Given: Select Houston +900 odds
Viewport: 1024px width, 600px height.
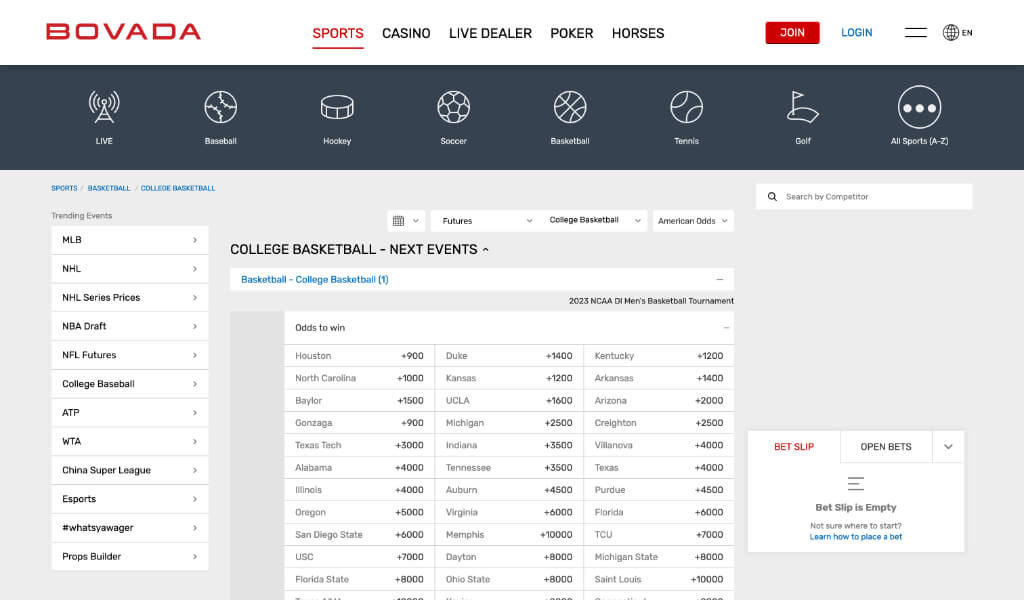Looking at the screenshot, I should tap(359, 356).
